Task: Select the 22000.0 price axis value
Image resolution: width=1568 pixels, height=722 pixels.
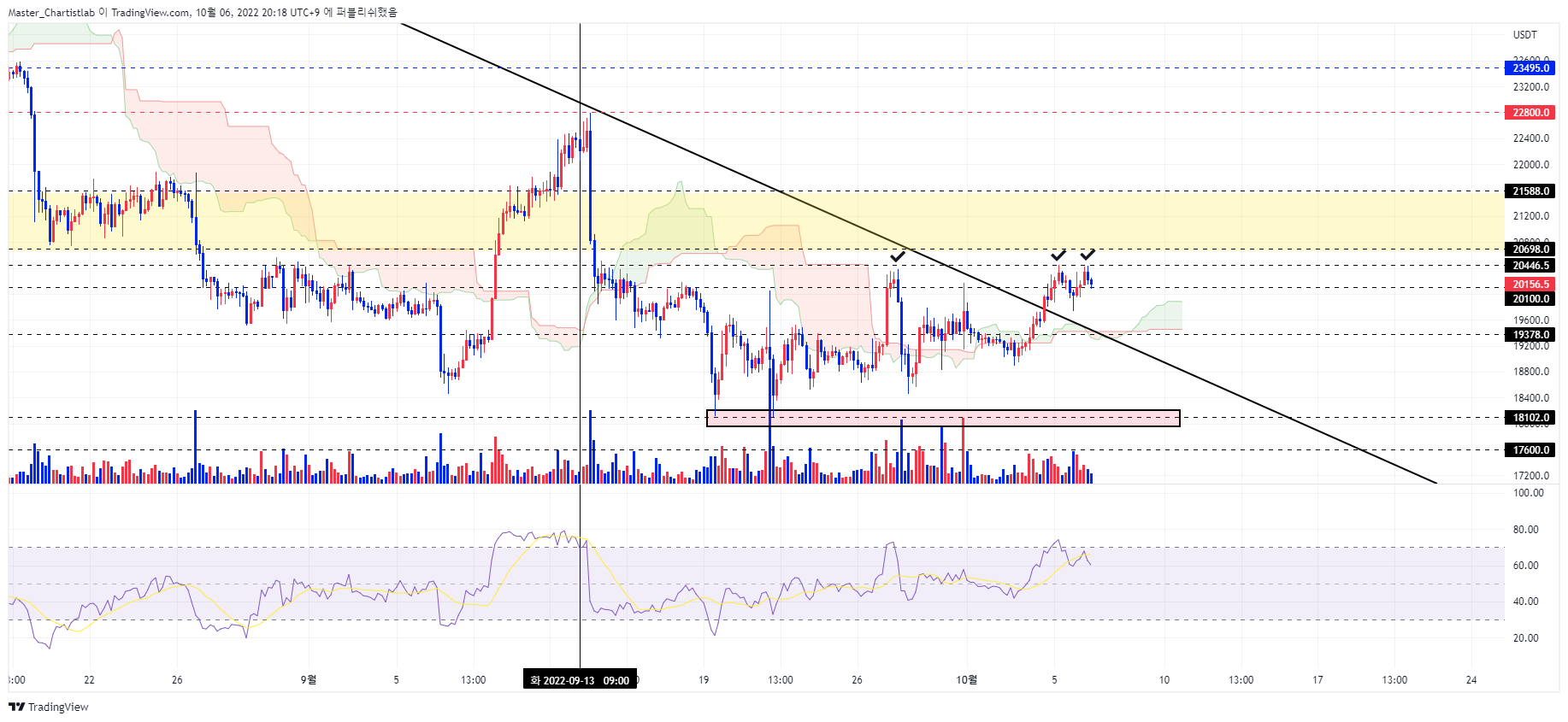Action: (1531, 165)
